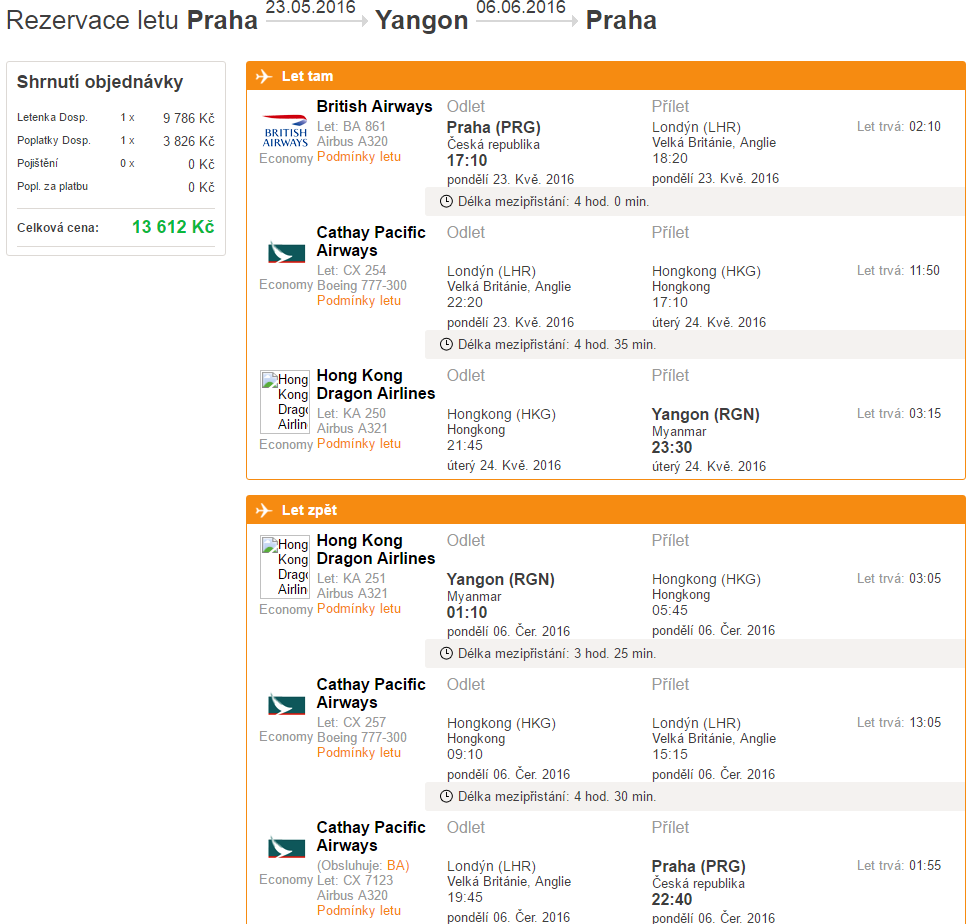Open Podmínky letu for flight CX 254
Viewport: 968px width, 924px height.
(359, 301)
